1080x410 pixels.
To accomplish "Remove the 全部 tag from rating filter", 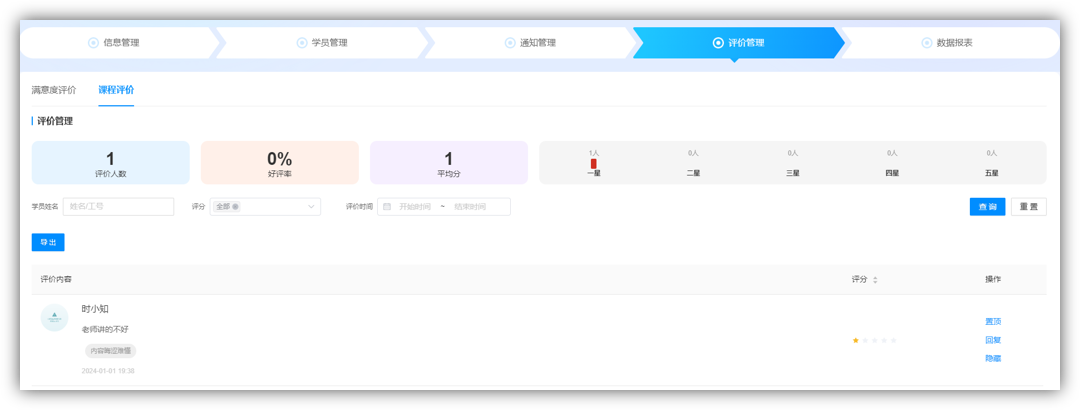I will point(236,207).
